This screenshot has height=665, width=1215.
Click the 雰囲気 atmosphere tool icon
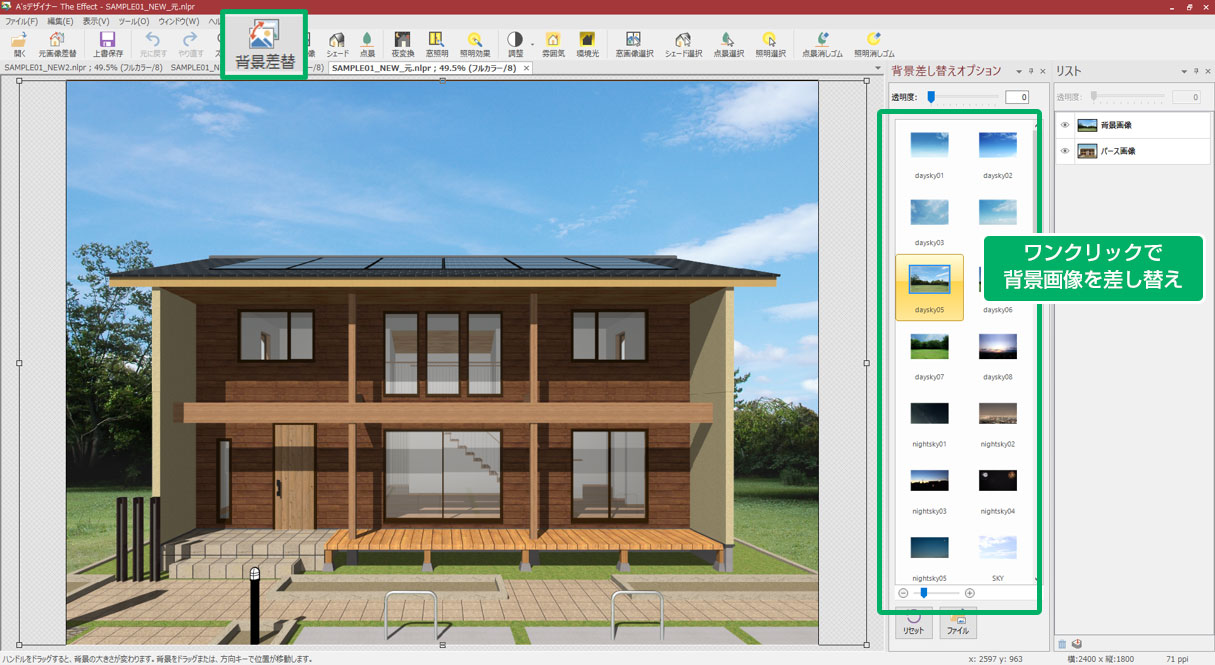[552, 44]
